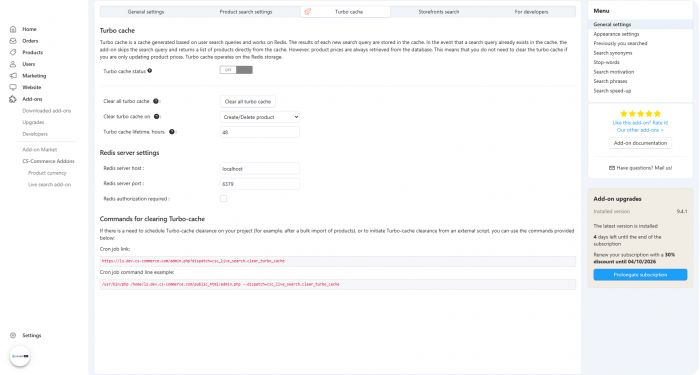Image resolution: width=700 pixels, height=375 pixels.
Task: Focus the Redis server host field
Action: (259, 169)
